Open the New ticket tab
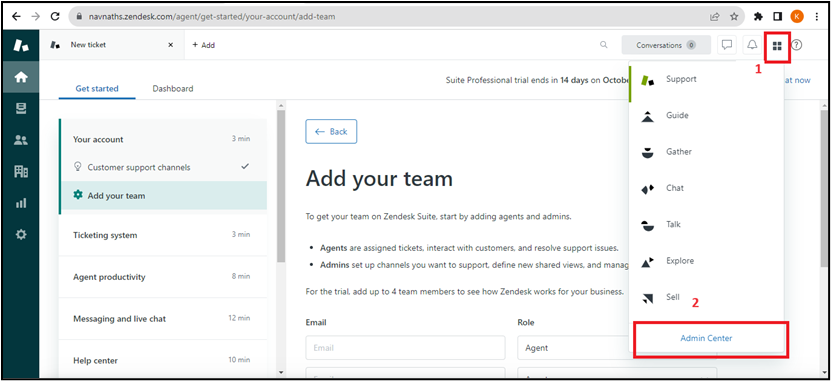This screenshot has width=831, height=381. click(x=112, y=45)
